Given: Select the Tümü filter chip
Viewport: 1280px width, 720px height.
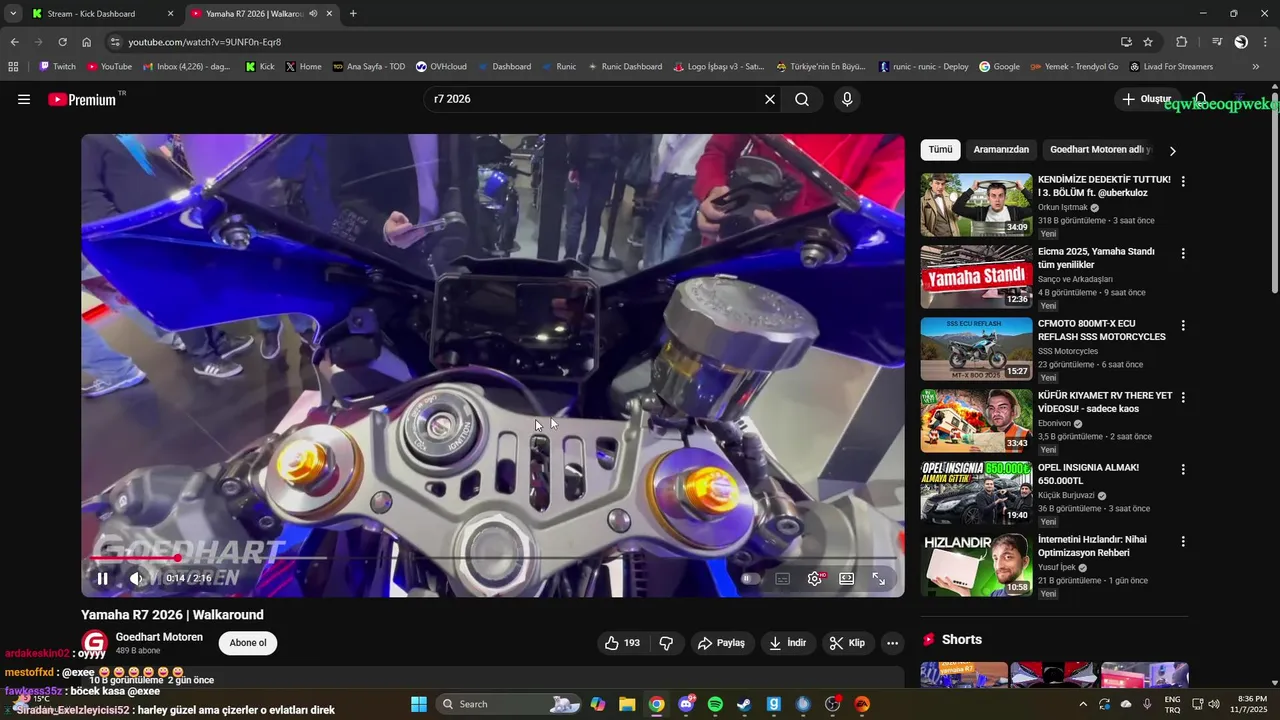Looking at the screenshot, I should click(940, 150).
